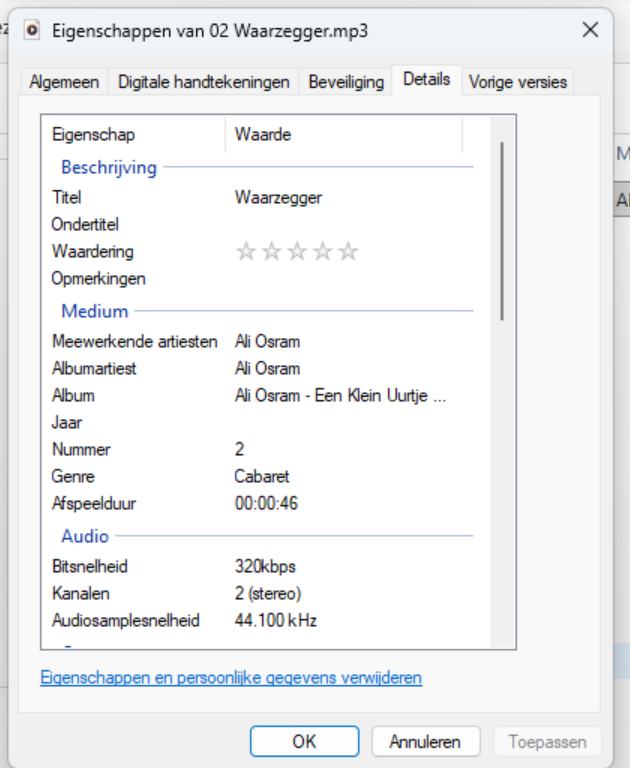Screen dimensions: 630x768
Task: Set rating to fifth star
Action: 348,252
